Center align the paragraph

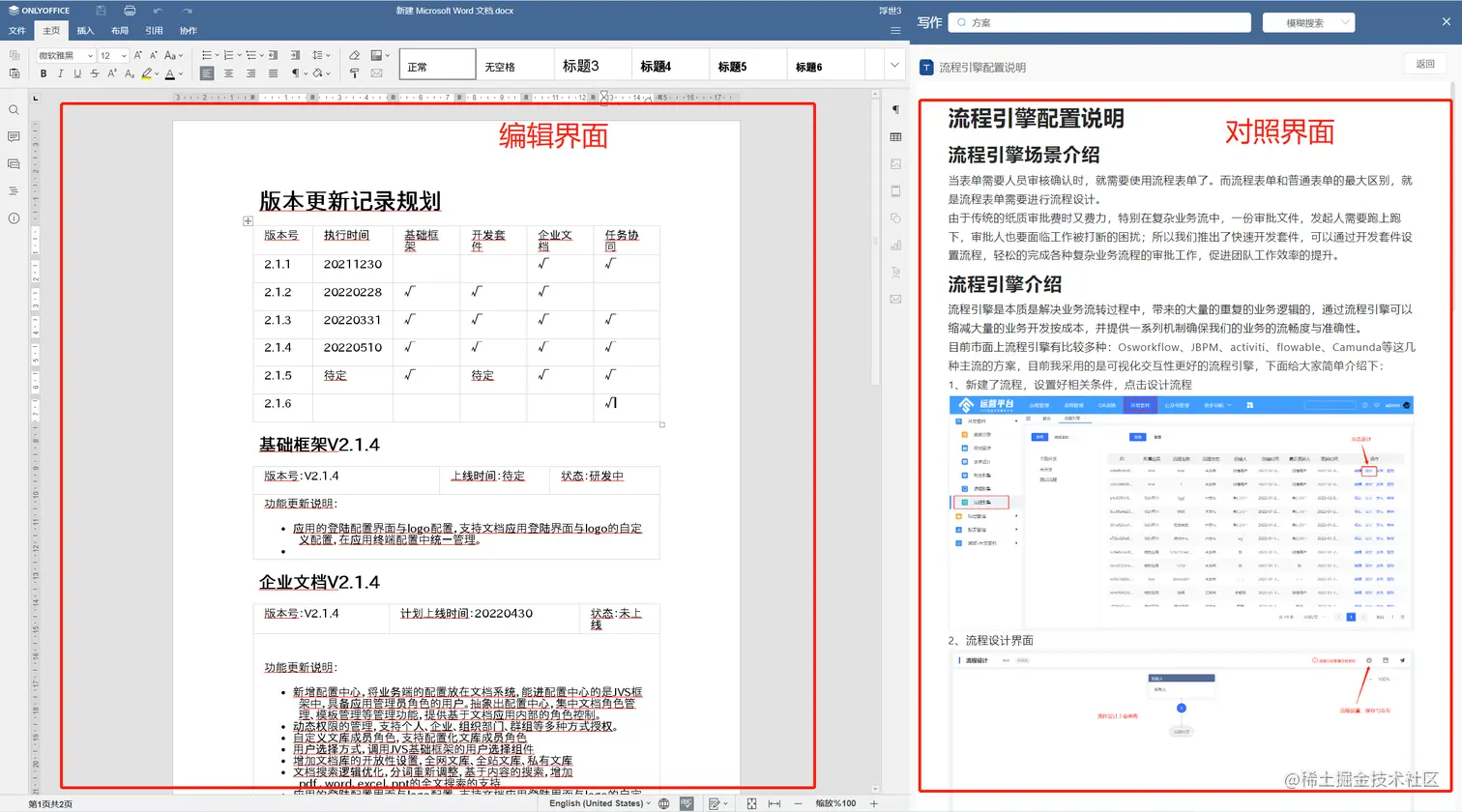[229, 73]
